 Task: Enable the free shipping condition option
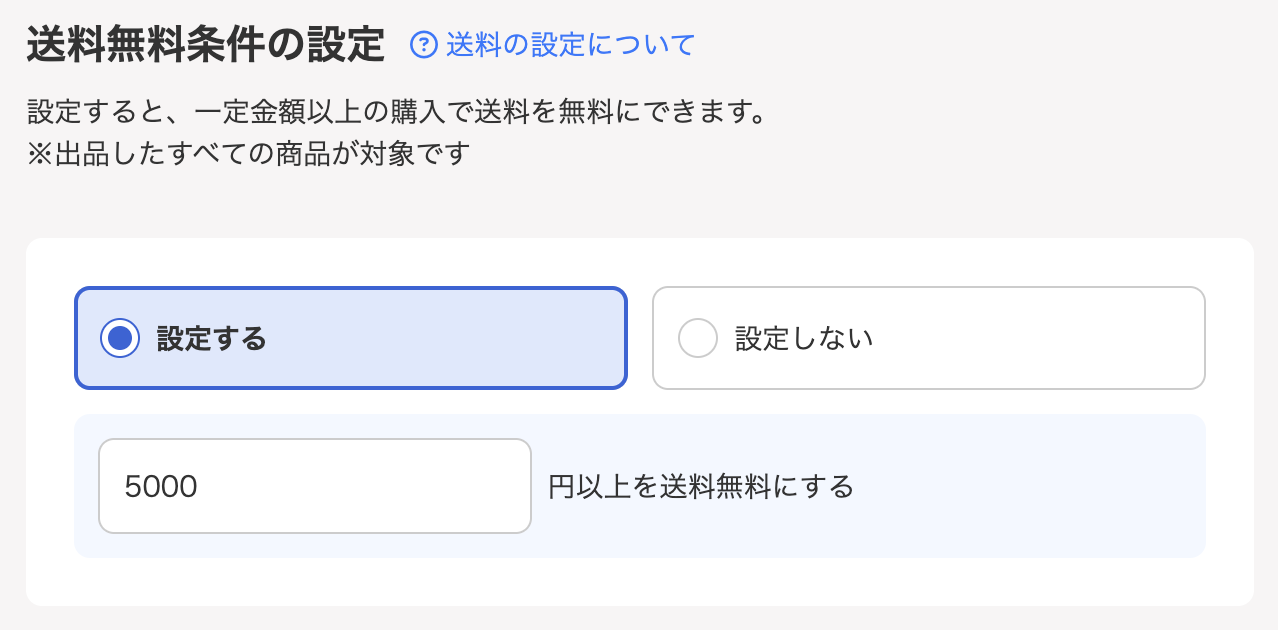coord(350,337)
